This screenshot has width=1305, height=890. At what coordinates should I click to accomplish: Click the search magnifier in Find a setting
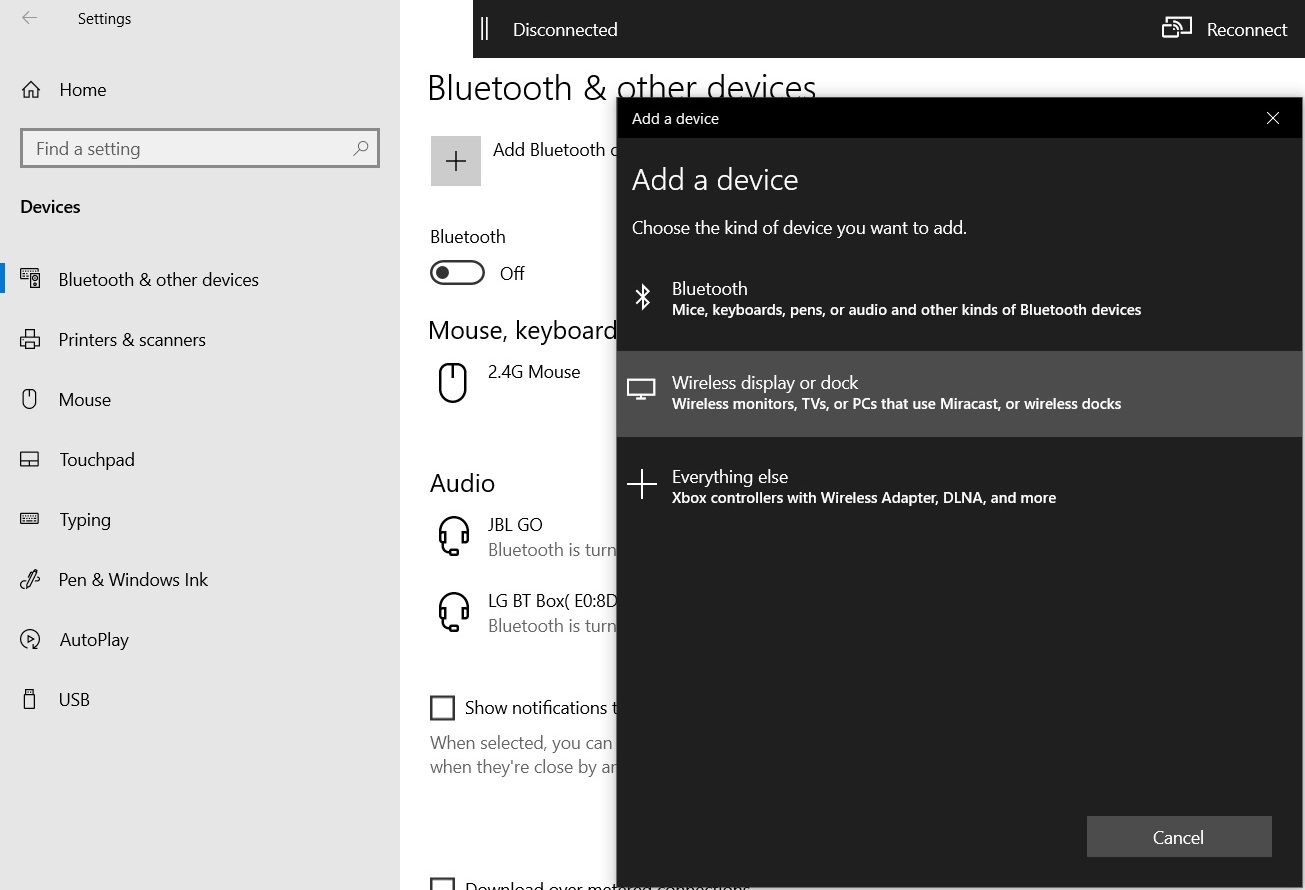pyautogui.click(x=361, y=148)
